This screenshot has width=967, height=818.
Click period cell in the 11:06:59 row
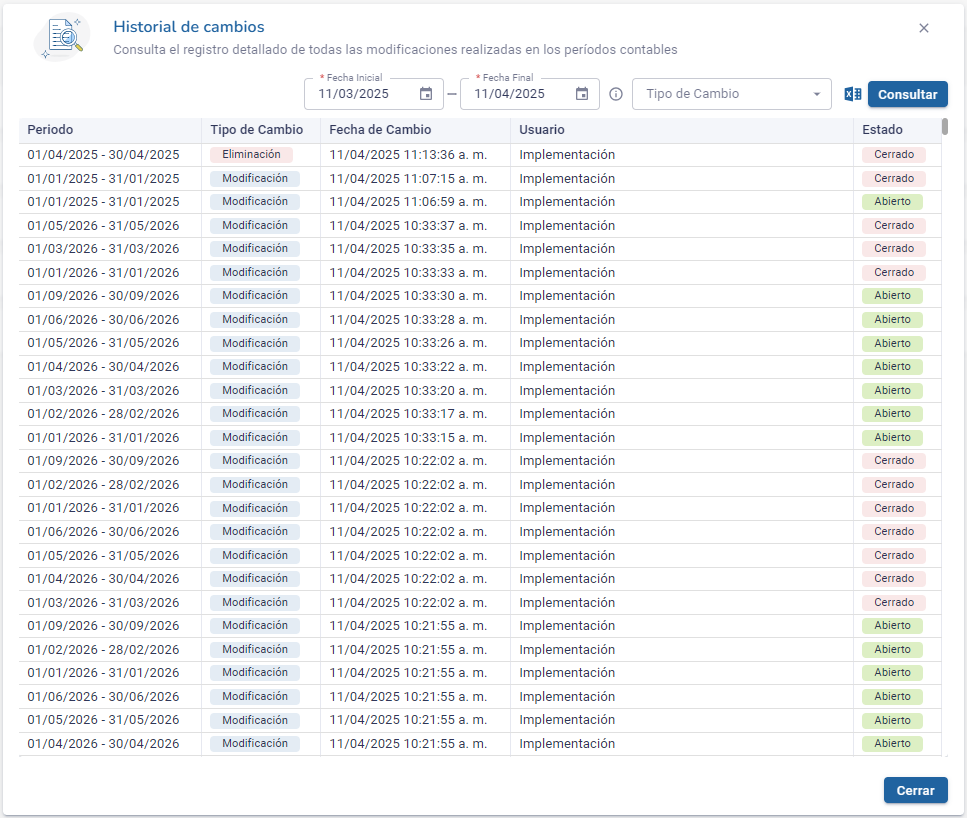[104, 202]
